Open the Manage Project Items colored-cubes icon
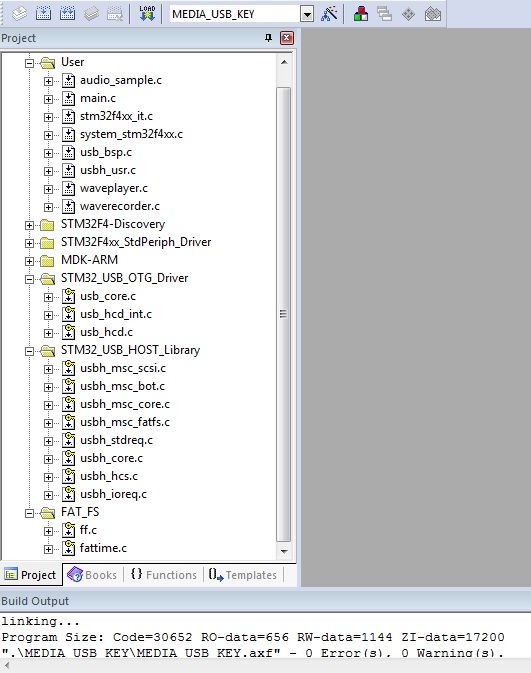The width and height of the screenshot is (531, 673). [361, 14]
